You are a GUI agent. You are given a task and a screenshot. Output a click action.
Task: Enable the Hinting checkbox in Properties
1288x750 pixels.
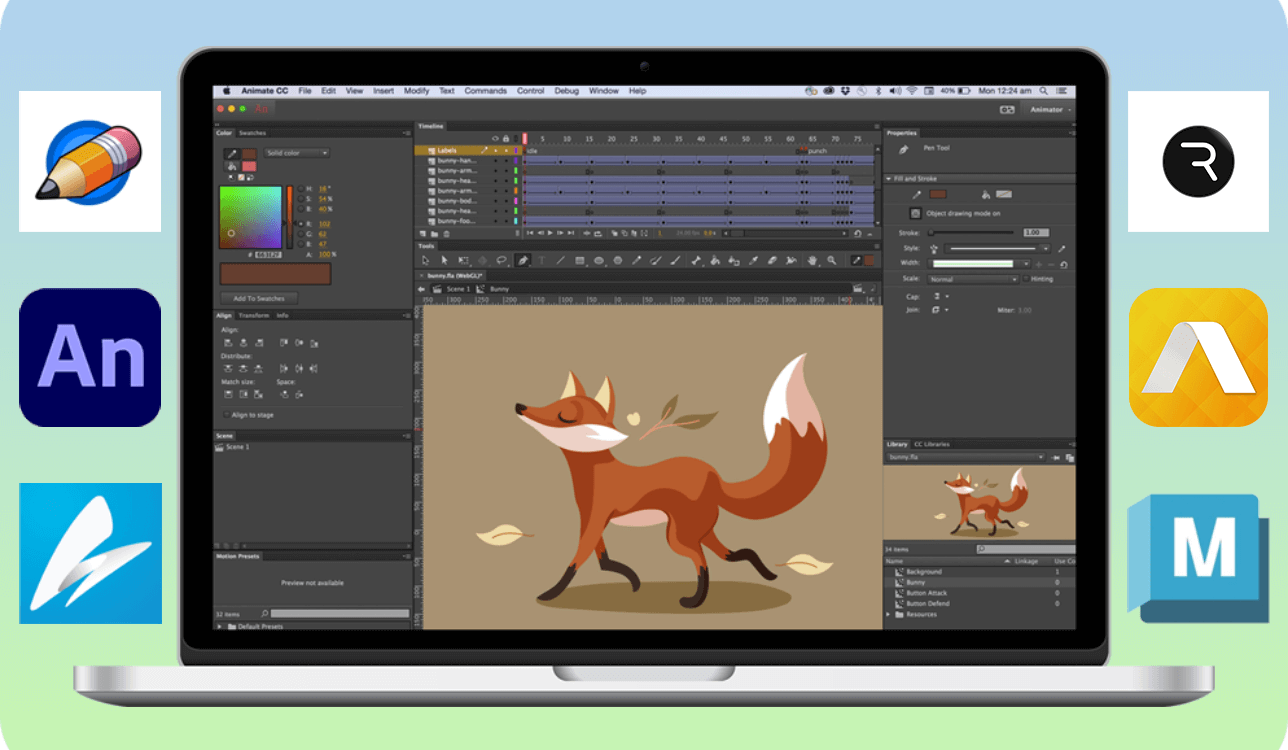tap(1026, 279)
